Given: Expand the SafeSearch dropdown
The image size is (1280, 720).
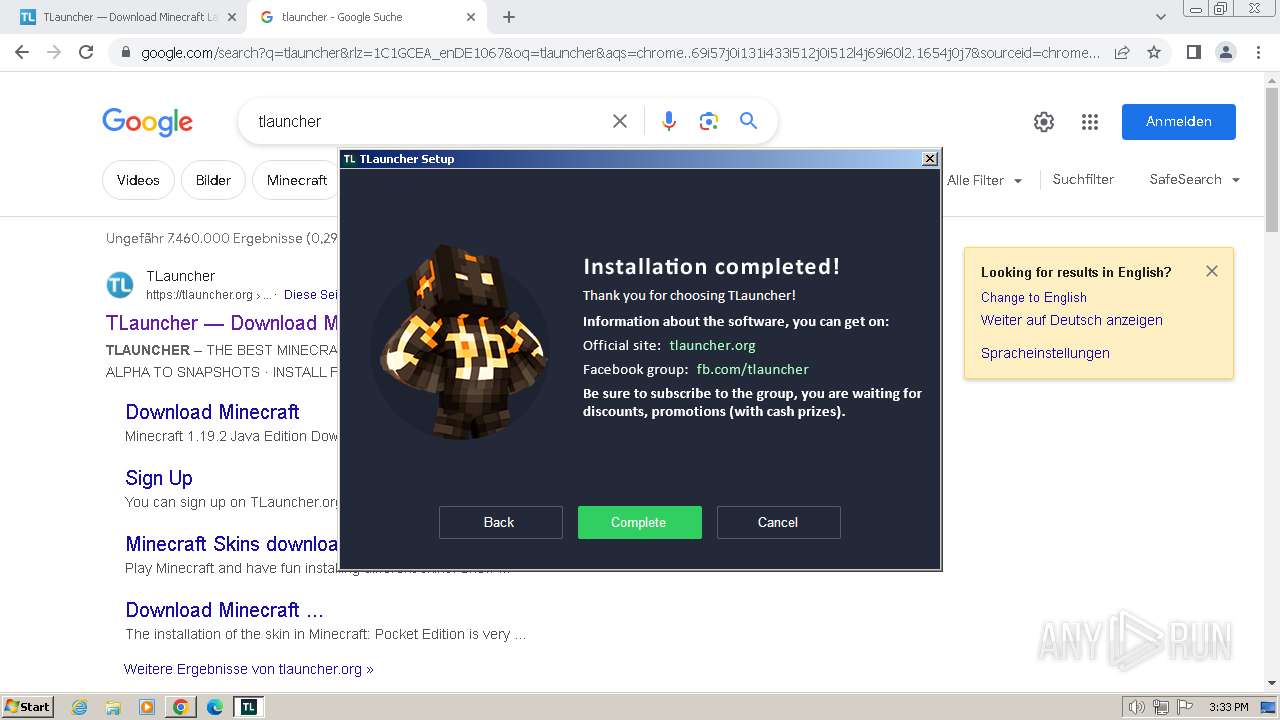Looking at the screenshot, I should (x=1195, y=179).
